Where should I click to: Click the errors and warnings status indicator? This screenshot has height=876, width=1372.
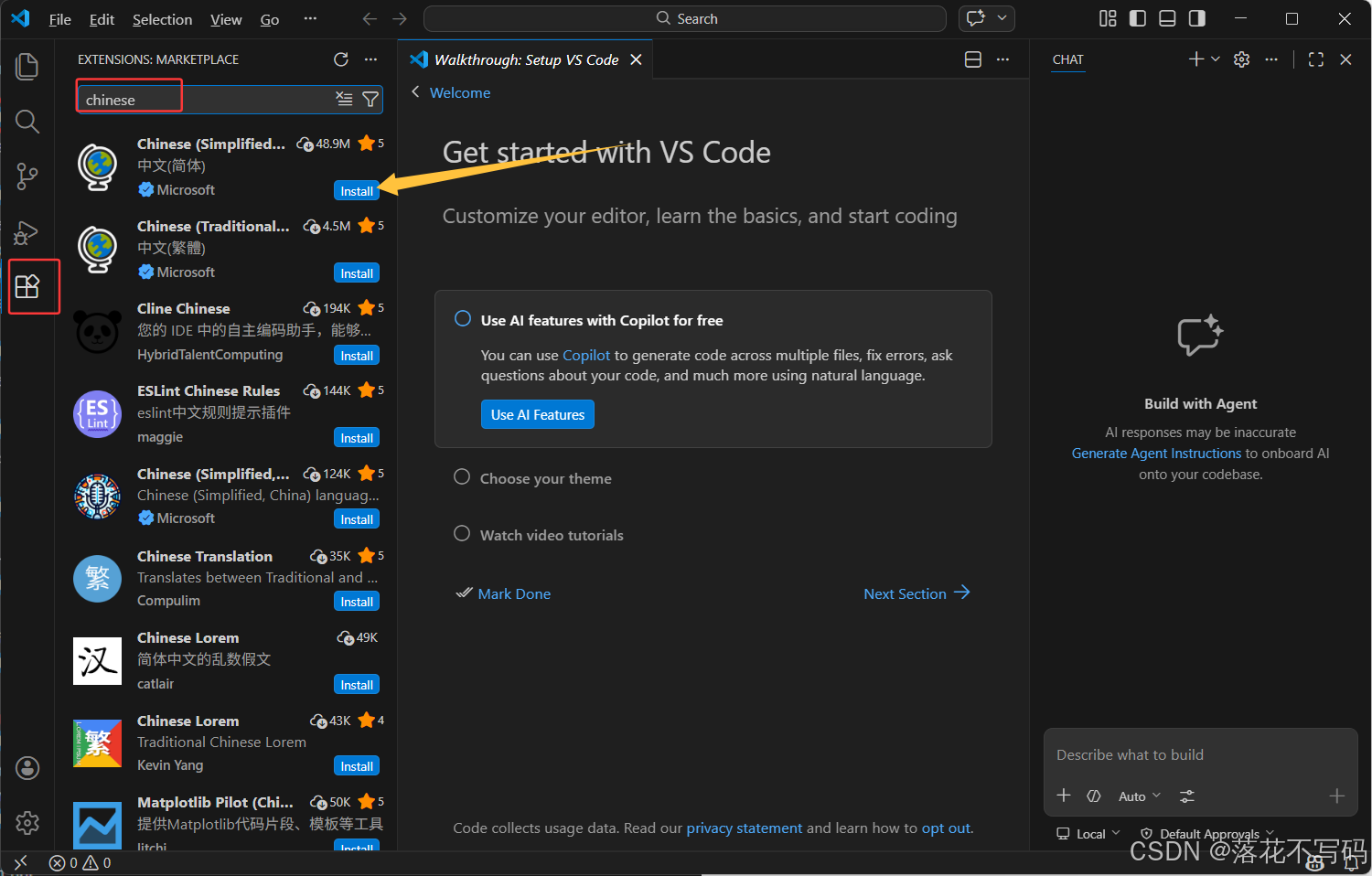(x=80, y=862)
